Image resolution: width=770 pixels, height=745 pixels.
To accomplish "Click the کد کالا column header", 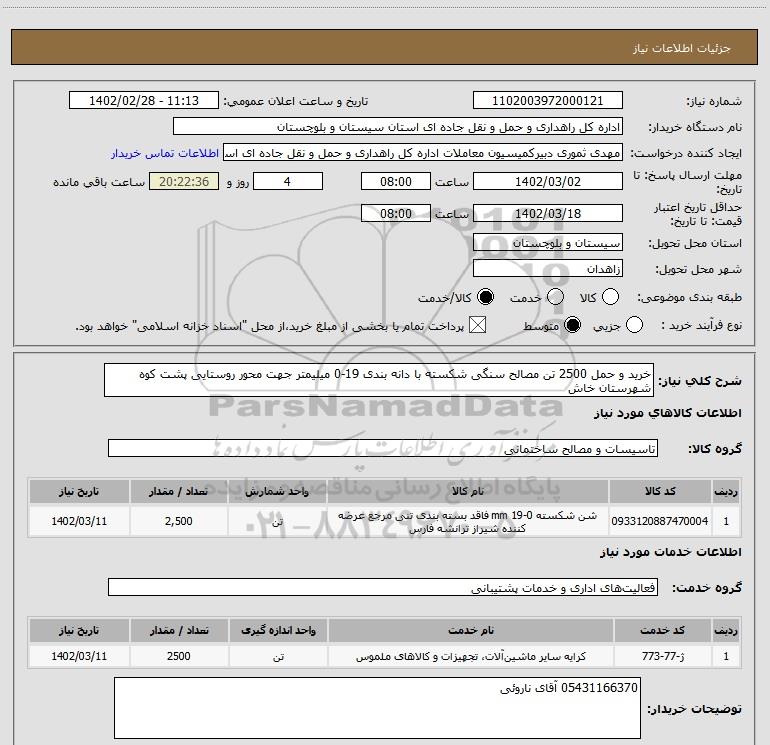I will (660, 491).
